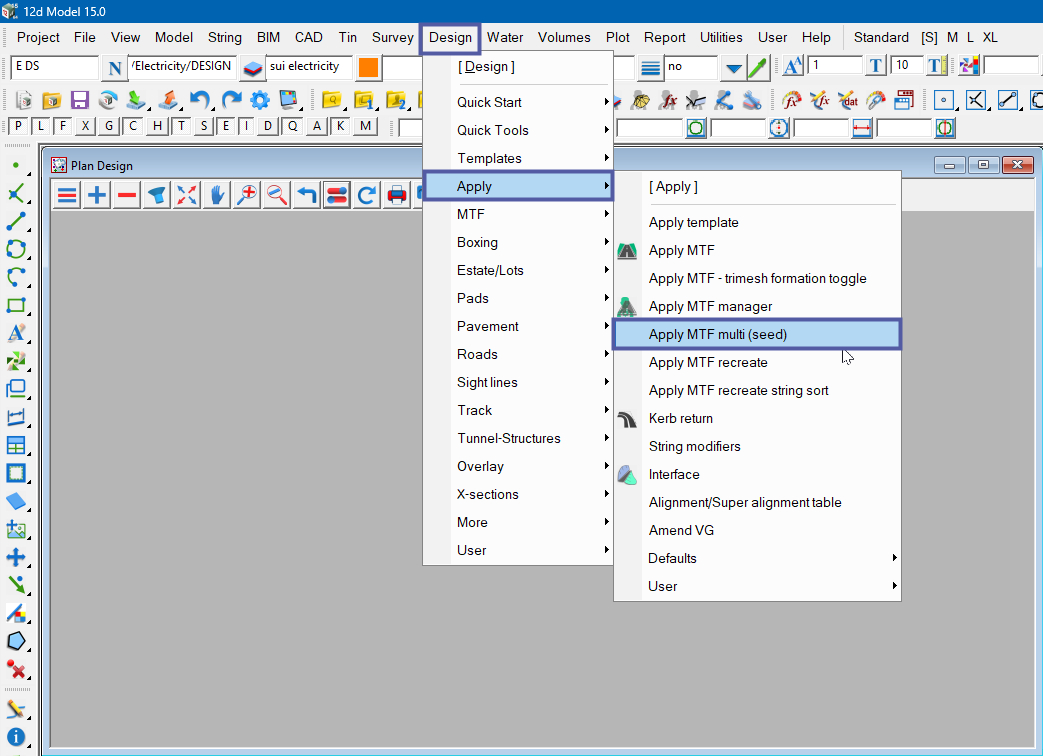The image size is (1043, 756).
Task: Click the XL size button
Action: tap(990, 37)
